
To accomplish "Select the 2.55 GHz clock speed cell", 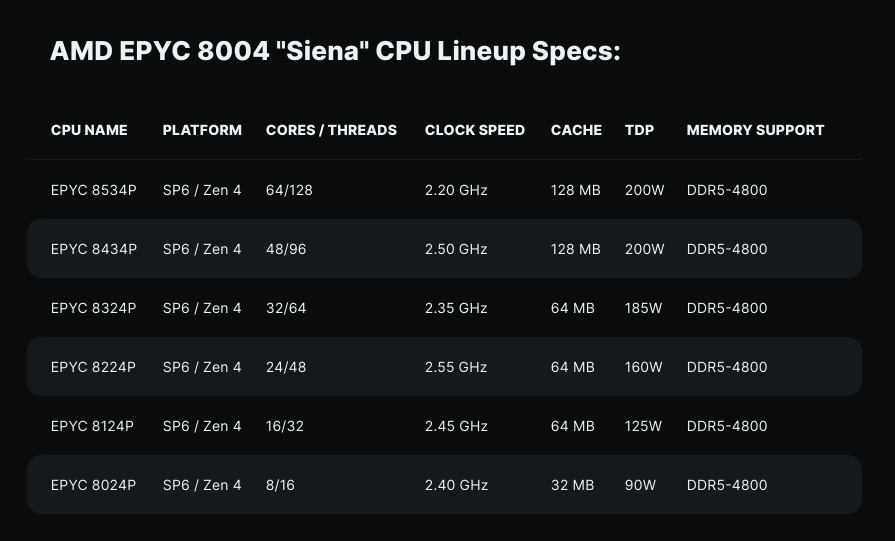I will coord(456,367).
